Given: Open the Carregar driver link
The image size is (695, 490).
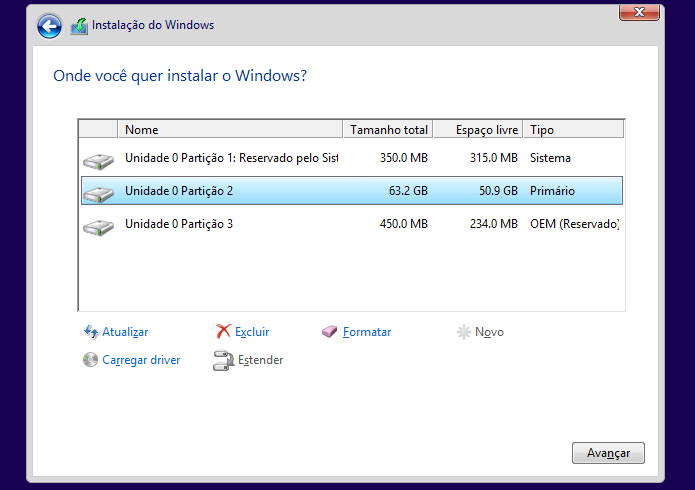Looking at the screenshot, I should tap(141, 360).
